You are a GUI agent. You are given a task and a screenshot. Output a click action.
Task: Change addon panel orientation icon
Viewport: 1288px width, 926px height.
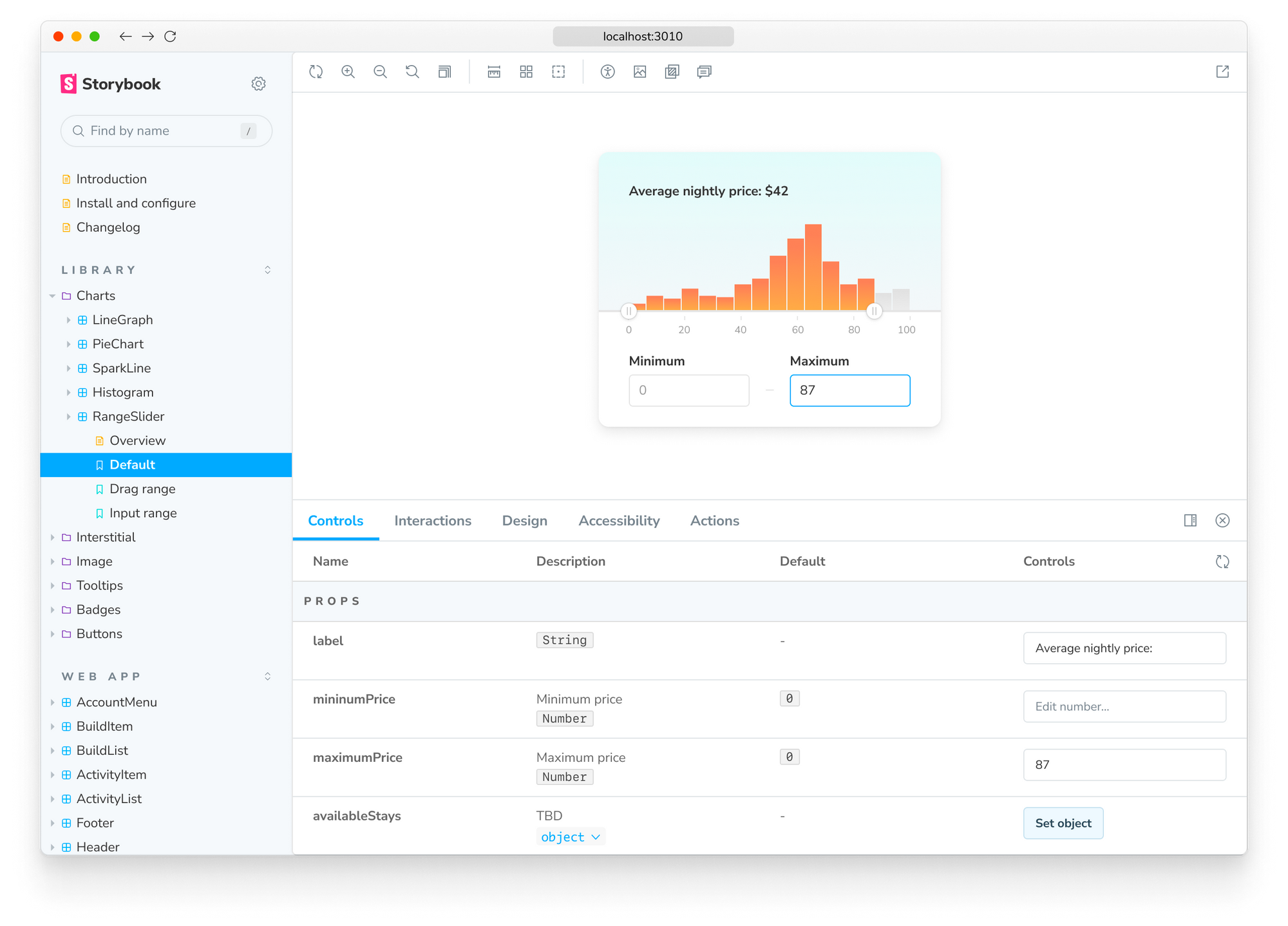[1190, 520]
